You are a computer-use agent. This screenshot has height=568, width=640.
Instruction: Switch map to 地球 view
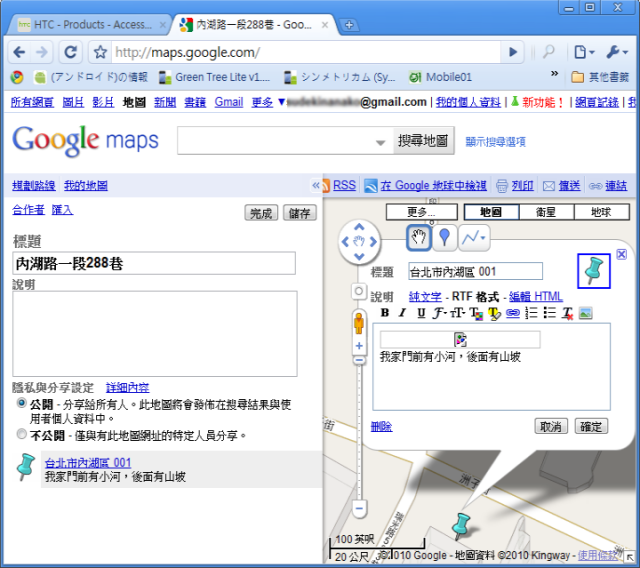[x=602, y=212]
